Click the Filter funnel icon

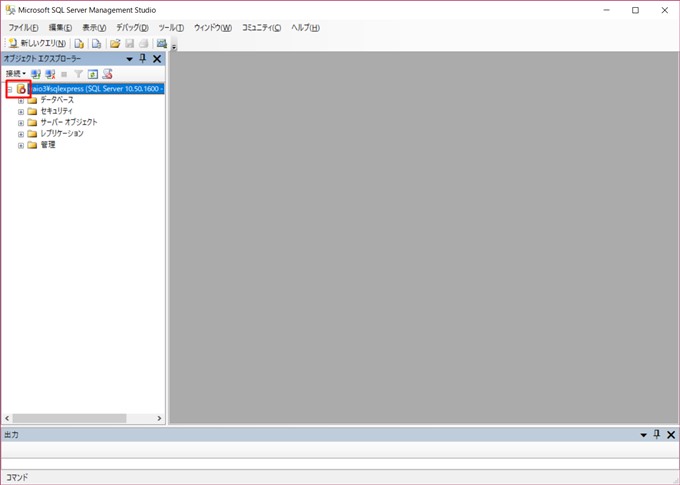tap(78, 74)
